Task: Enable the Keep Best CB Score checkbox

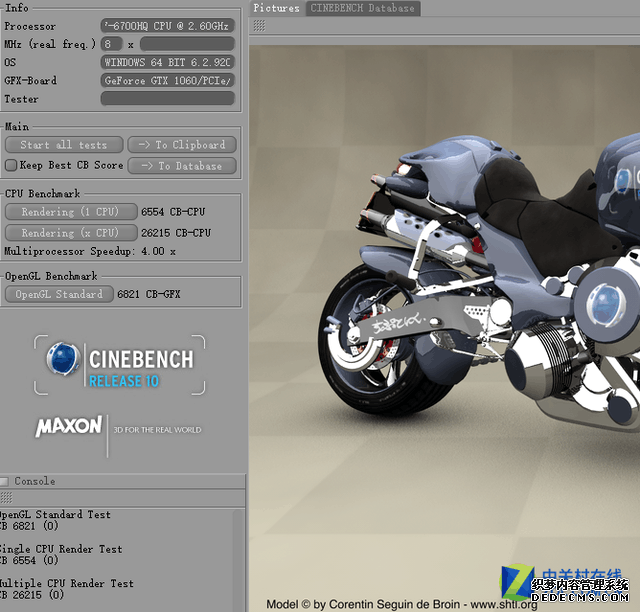Action: [x=11, y=166]
